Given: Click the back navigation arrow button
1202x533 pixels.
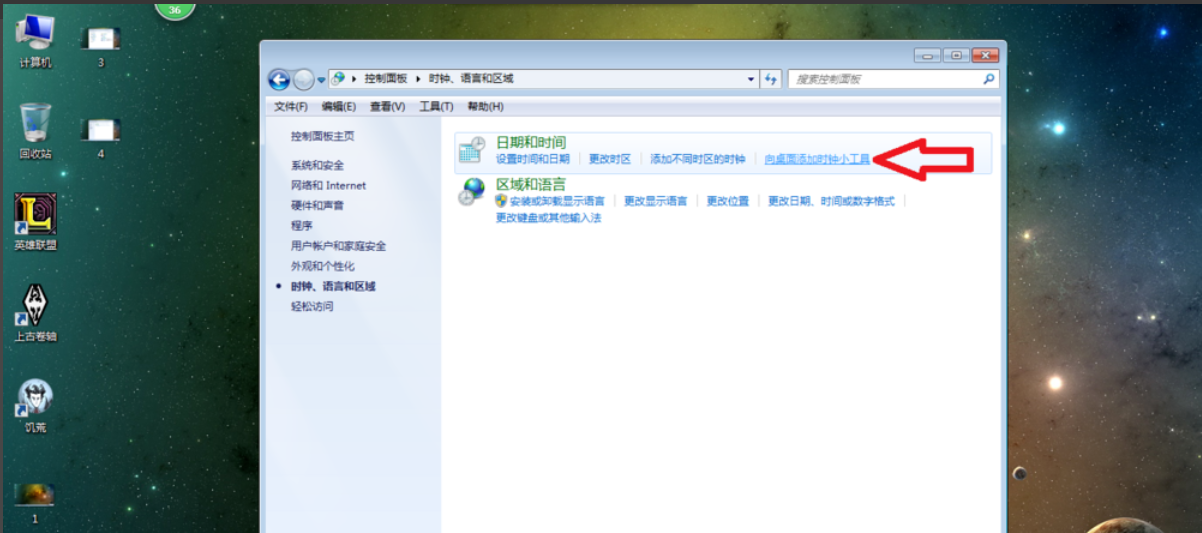Looking at the screenshot, I should pos(279,79).
